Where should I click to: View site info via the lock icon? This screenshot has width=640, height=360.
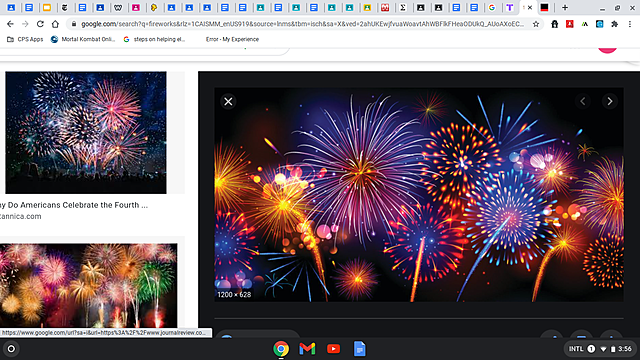(74, 24)
